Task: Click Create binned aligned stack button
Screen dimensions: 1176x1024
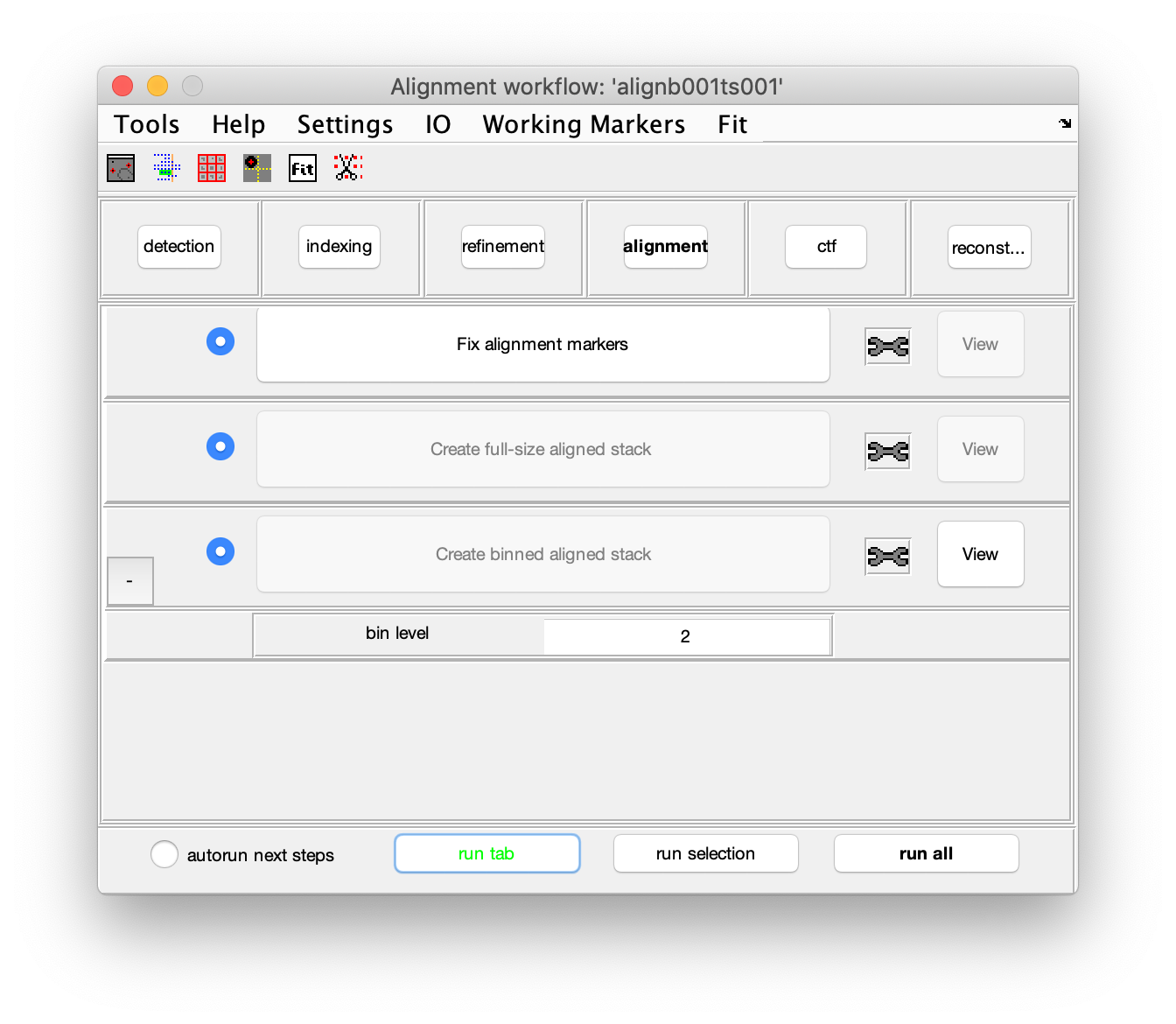Action: click(543, 554)
